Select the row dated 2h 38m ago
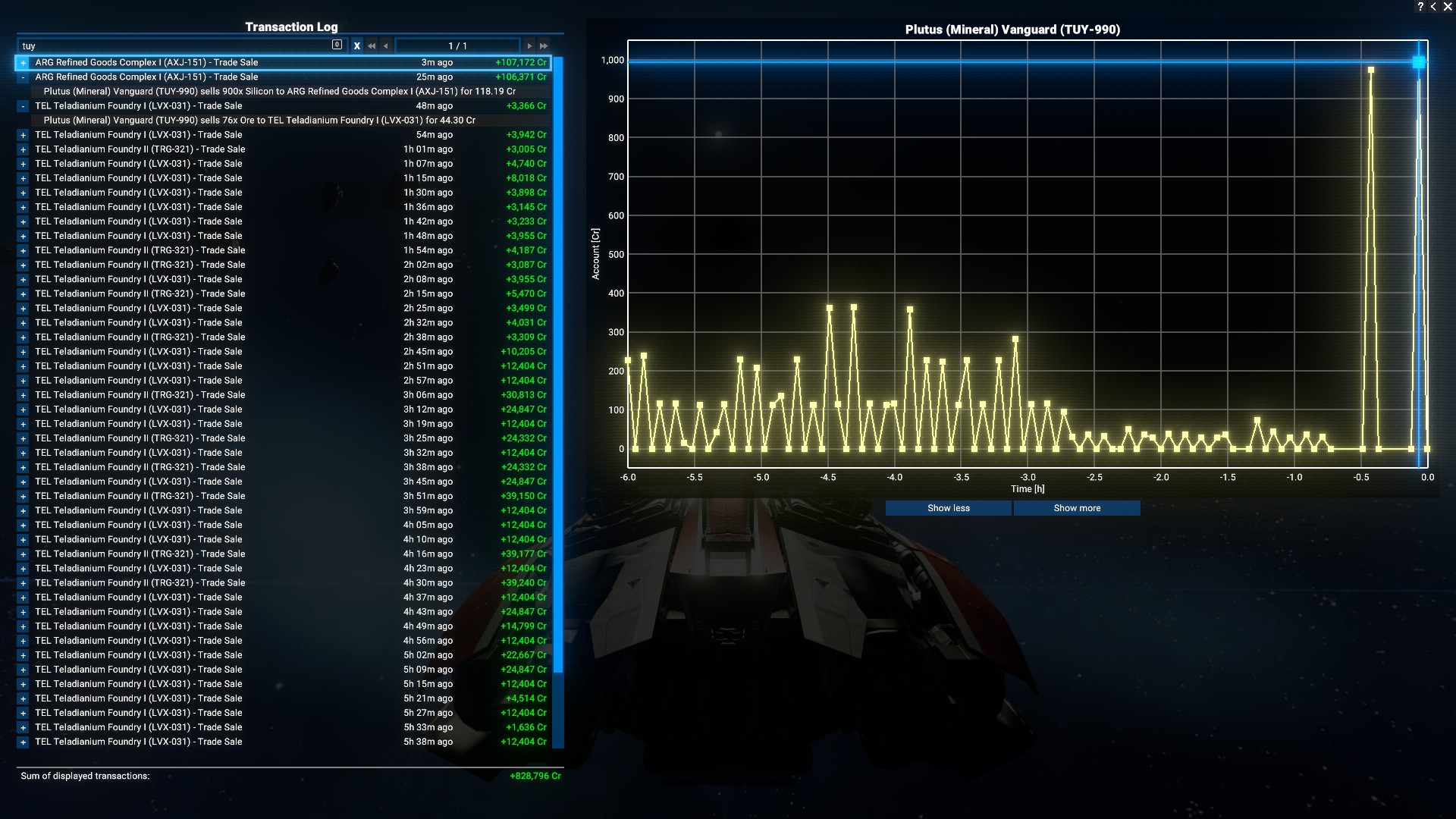 coord(284,337)
